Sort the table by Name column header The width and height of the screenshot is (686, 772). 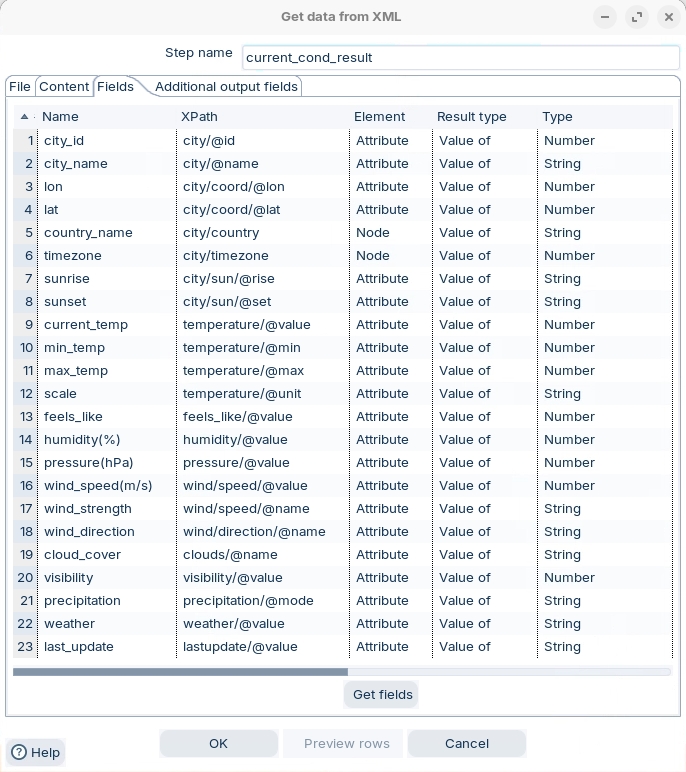tap(60, 117)
